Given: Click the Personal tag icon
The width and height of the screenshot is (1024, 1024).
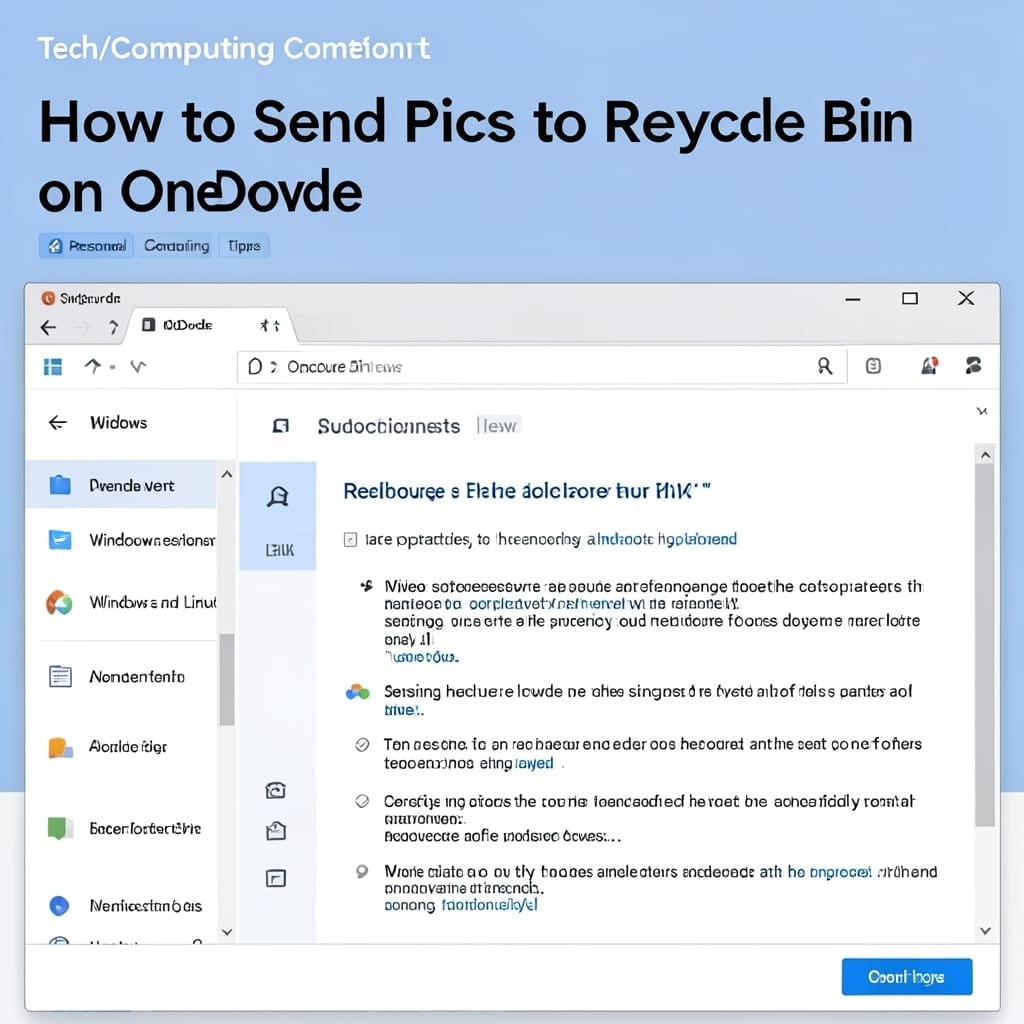Looking at the screenshot, I should (x=55, y=246).
